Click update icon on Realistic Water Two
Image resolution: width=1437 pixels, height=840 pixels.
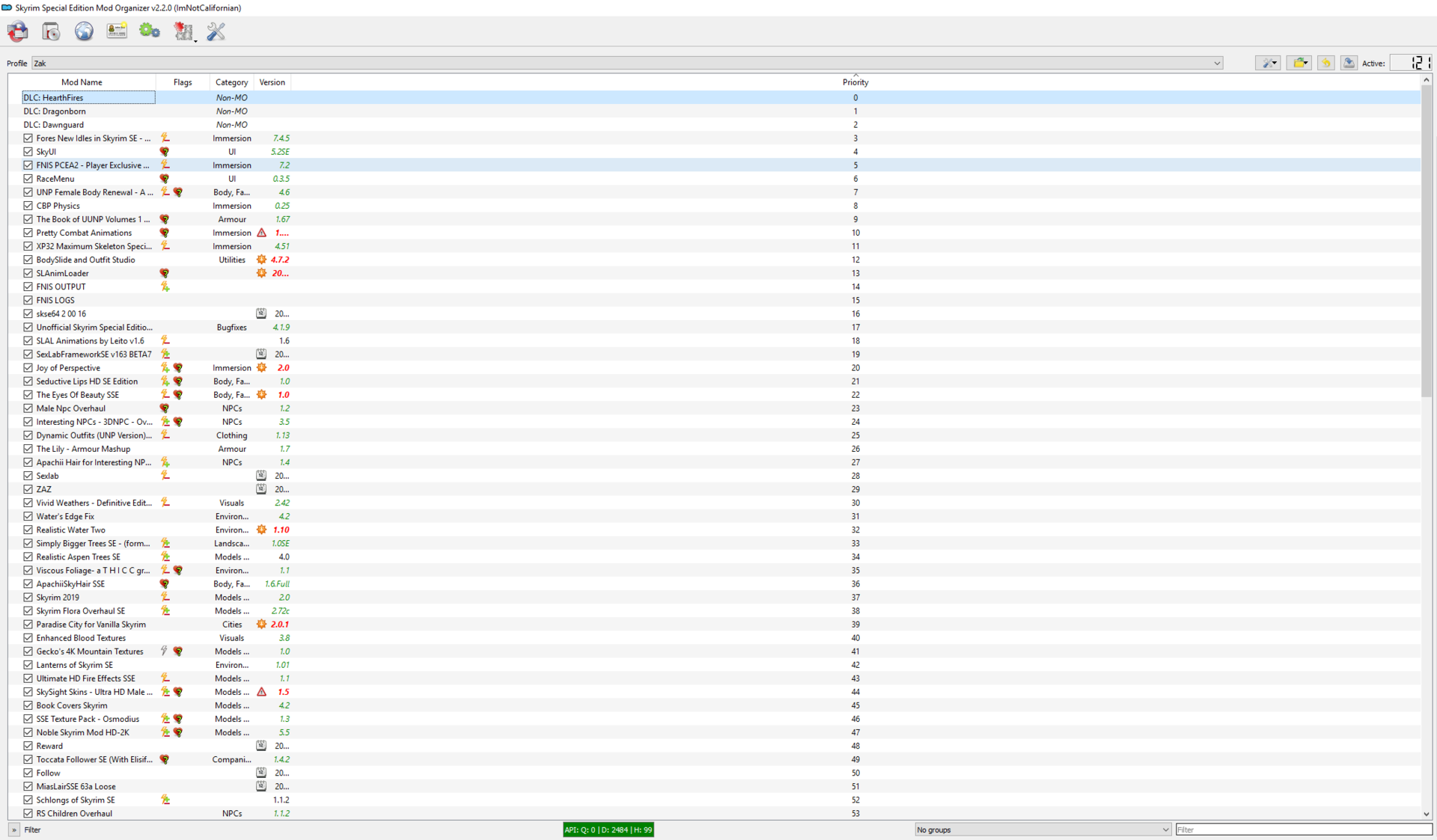(261, 530)
